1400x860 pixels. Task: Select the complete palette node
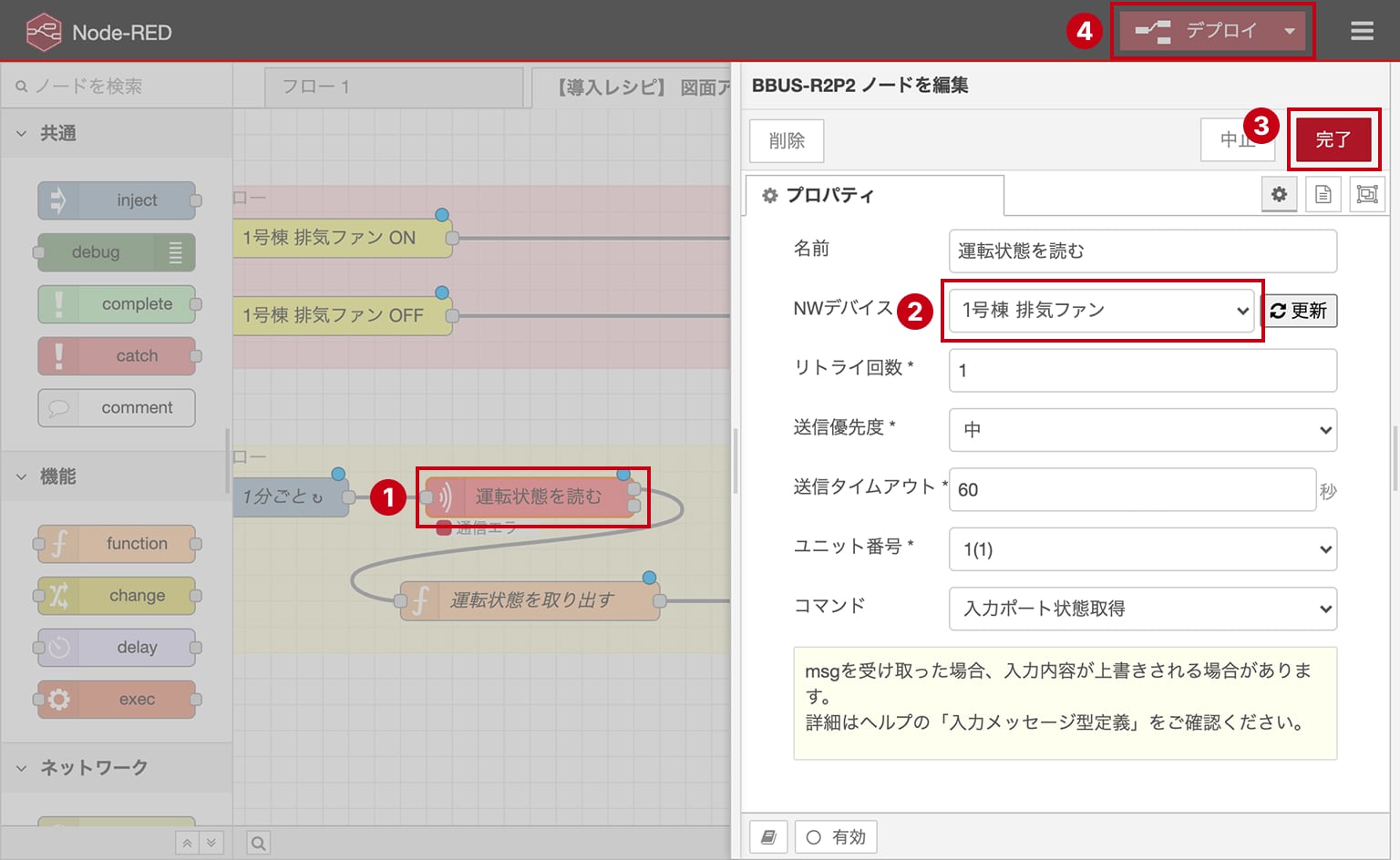117,304
